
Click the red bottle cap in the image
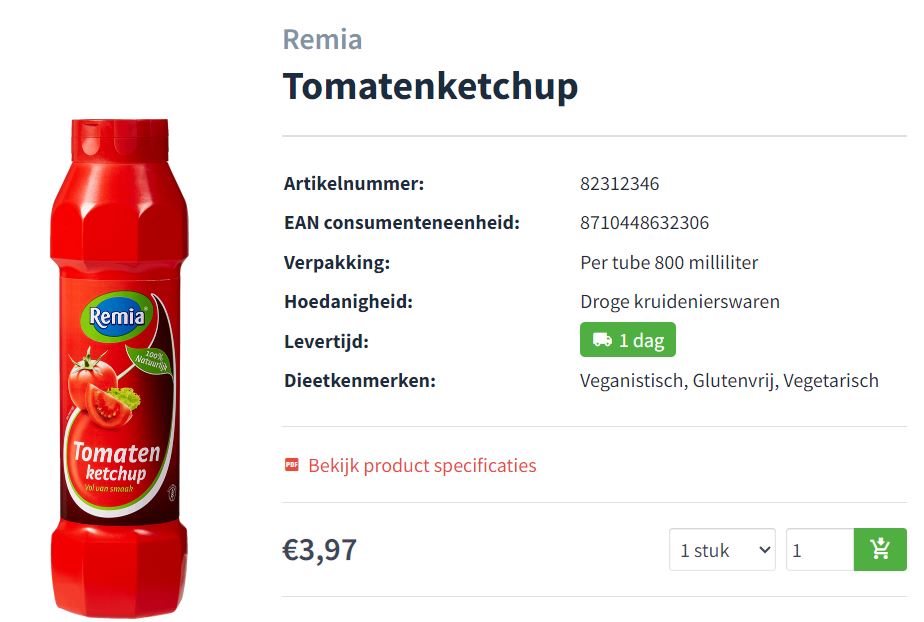pyautogui.click(x=120, y=140)
